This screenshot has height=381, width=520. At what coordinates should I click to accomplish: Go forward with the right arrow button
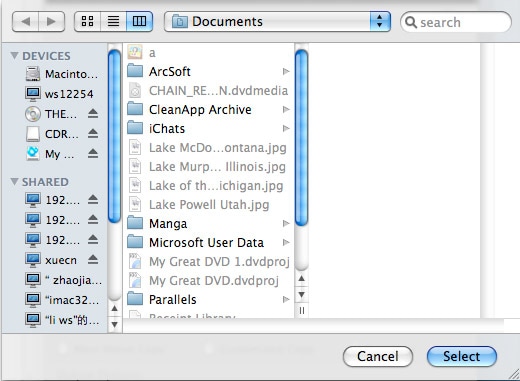tap(51, 22)
